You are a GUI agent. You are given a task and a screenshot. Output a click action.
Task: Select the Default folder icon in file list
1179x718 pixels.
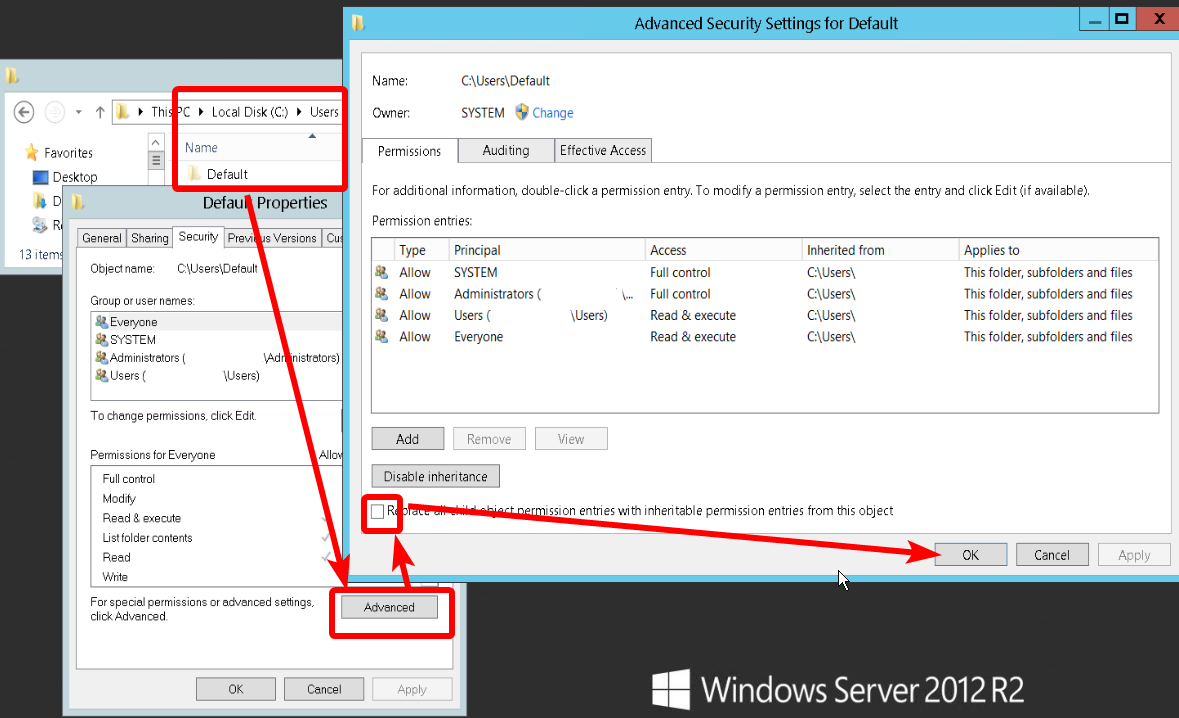195,174
